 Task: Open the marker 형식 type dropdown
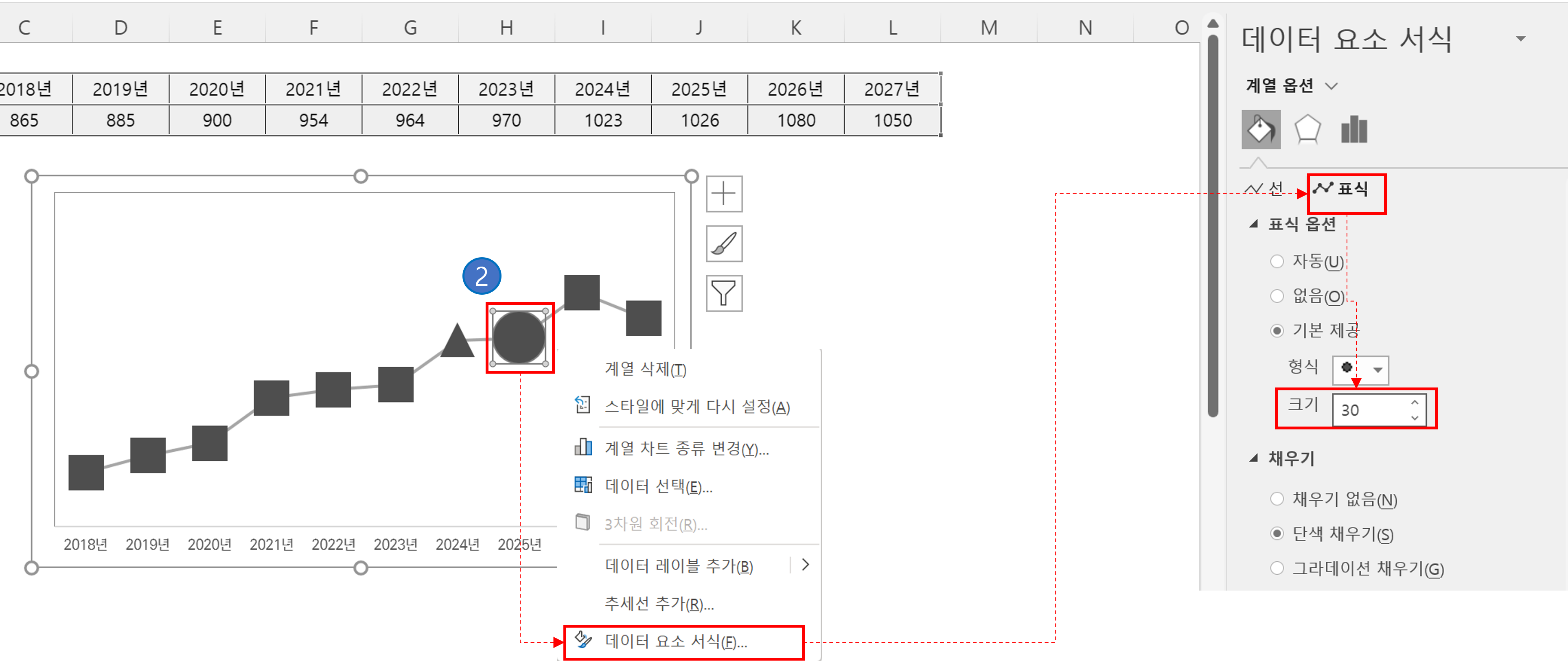point(1377,370)
